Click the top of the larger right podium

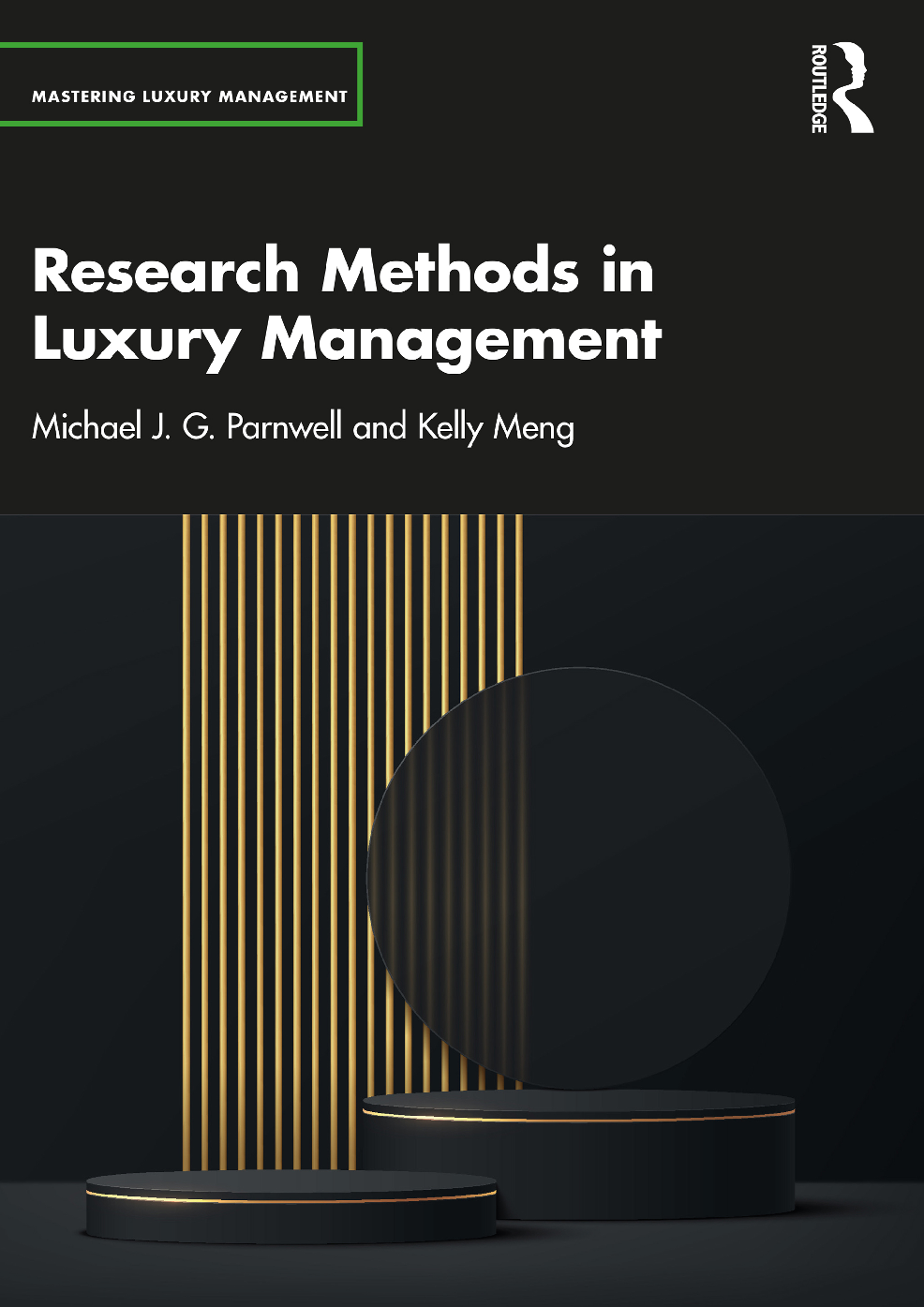(x=578, y=1103)
